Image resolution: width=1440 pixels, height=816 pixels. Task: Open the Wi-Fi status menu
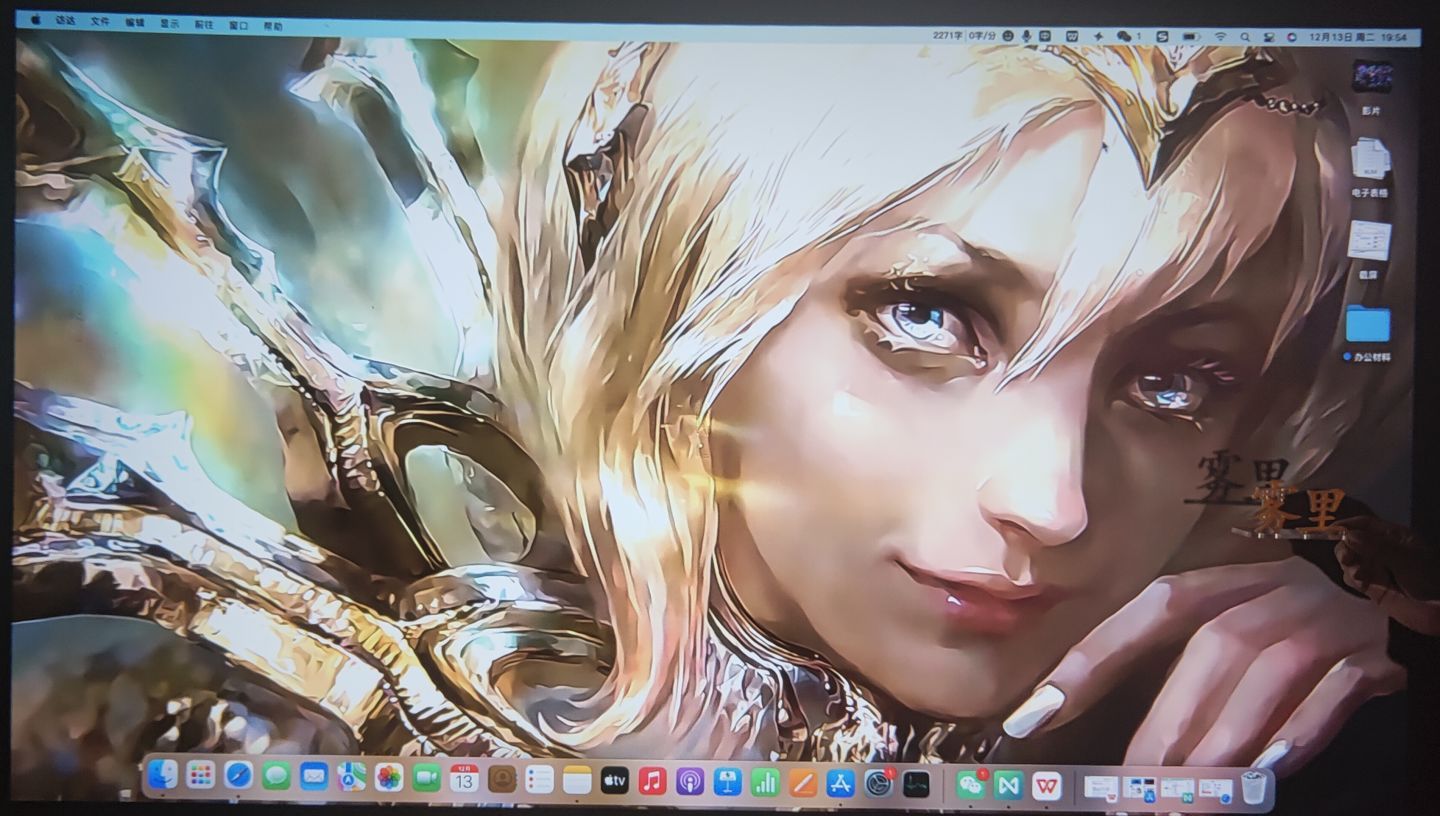[1220, 36]
